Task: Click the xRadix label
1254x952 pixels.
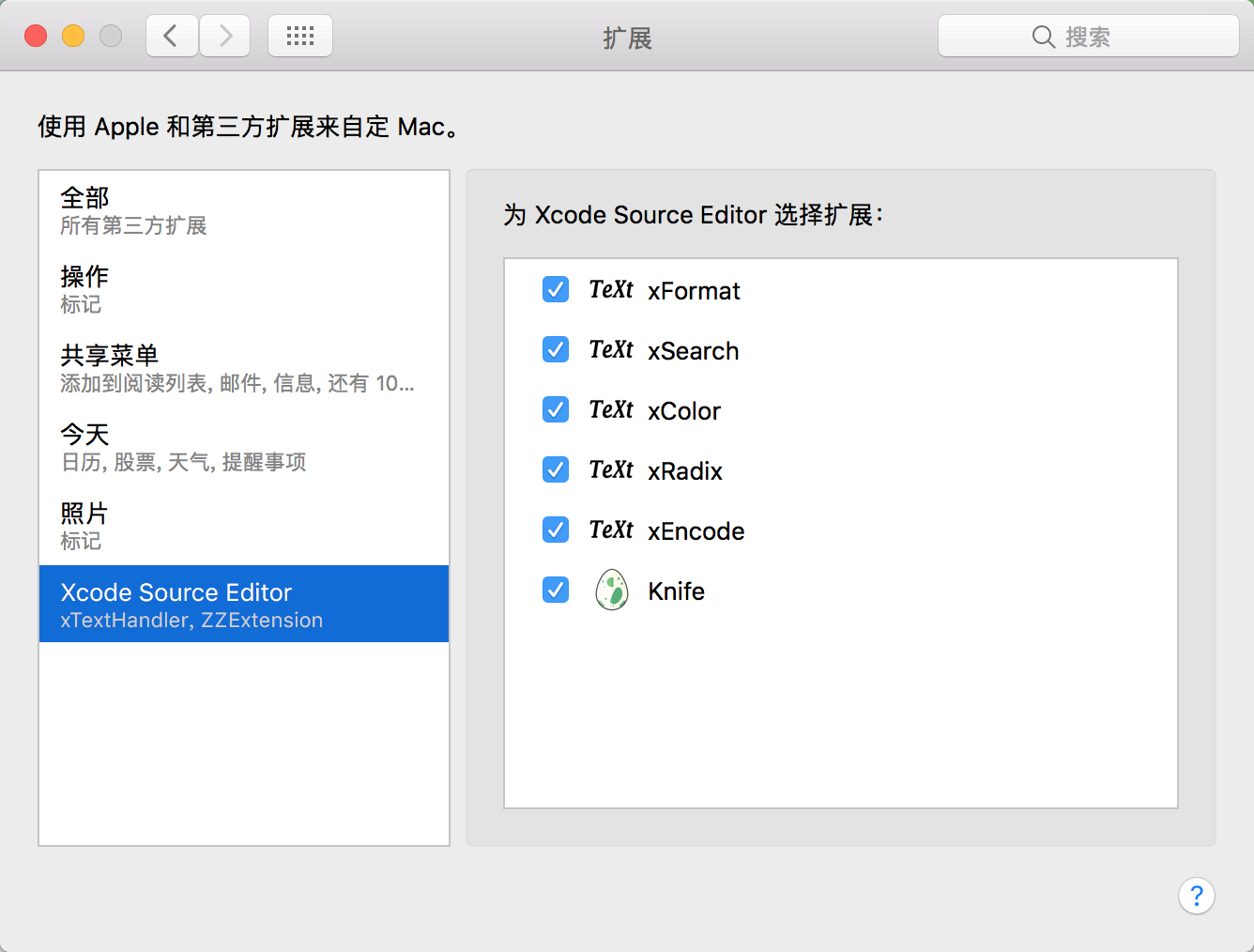Action: click(685, 471)
